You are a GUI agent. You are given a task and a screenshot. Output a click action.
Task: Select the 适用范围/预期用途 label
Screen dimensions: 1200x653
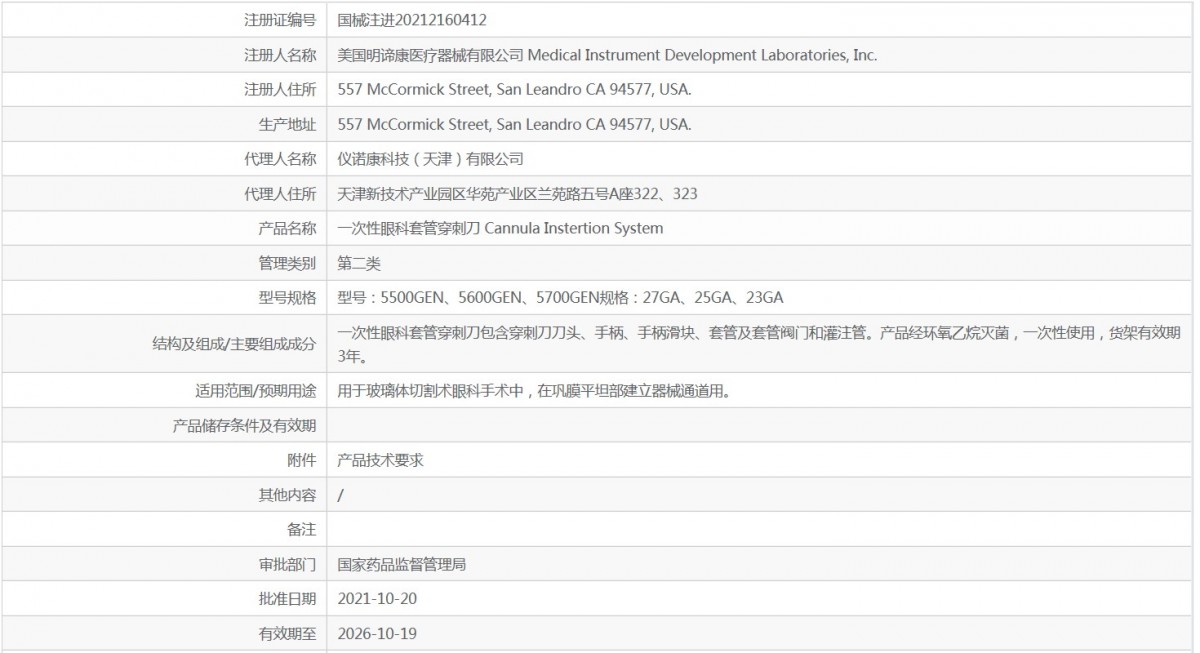tap(256, 391)
